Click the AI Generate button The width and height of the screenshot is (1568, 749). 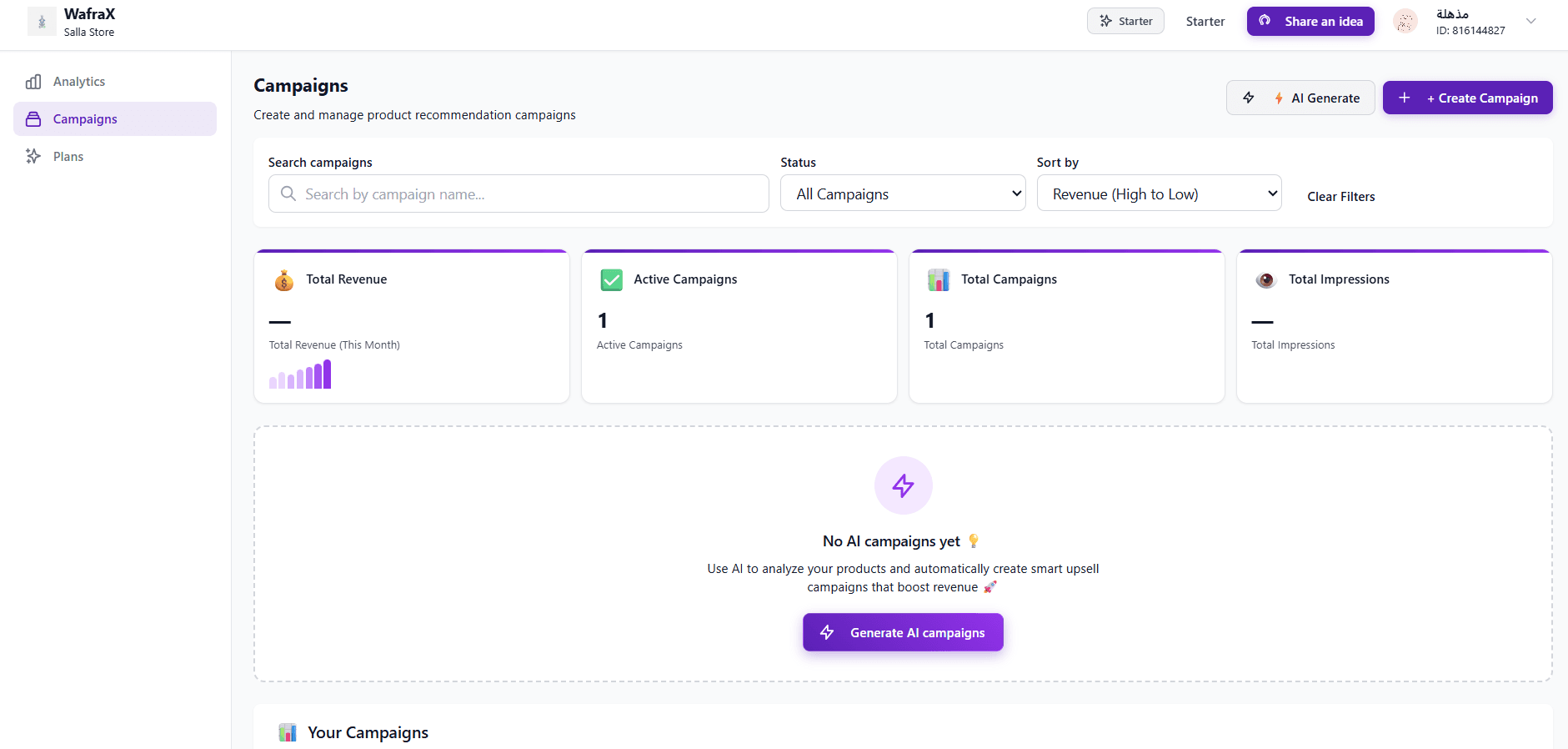pos(1300,98)
